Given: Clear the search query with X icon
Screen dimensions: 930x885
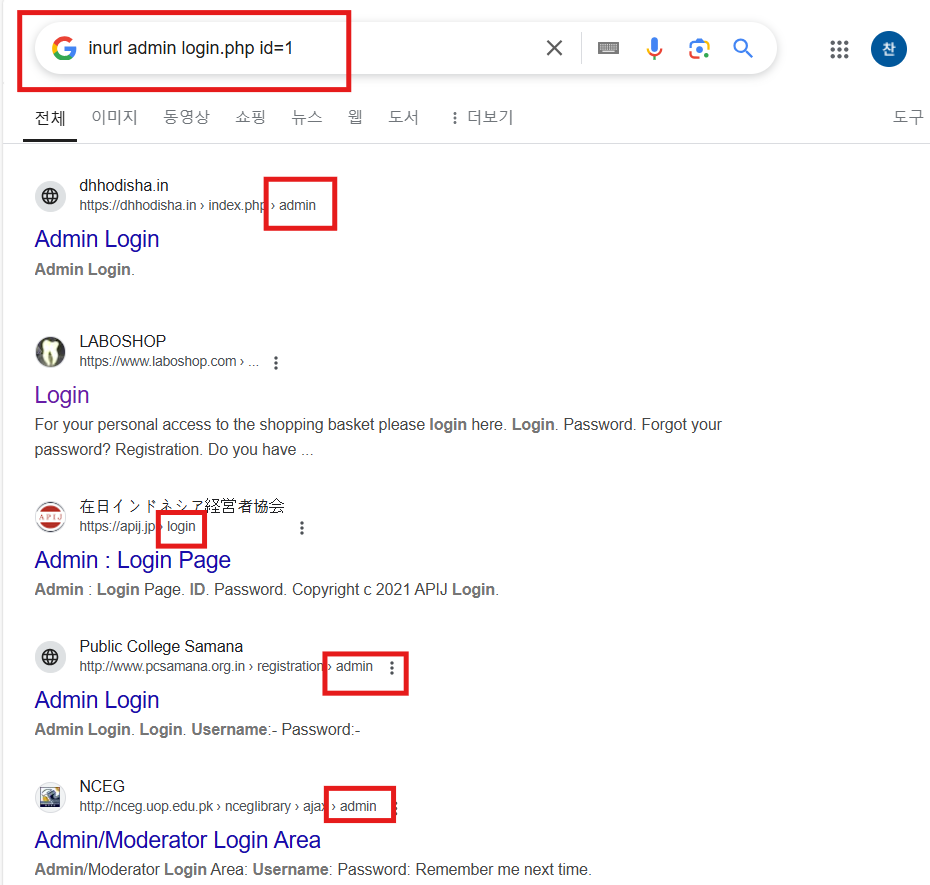Looking at the screenshot, I should [554, 48].
